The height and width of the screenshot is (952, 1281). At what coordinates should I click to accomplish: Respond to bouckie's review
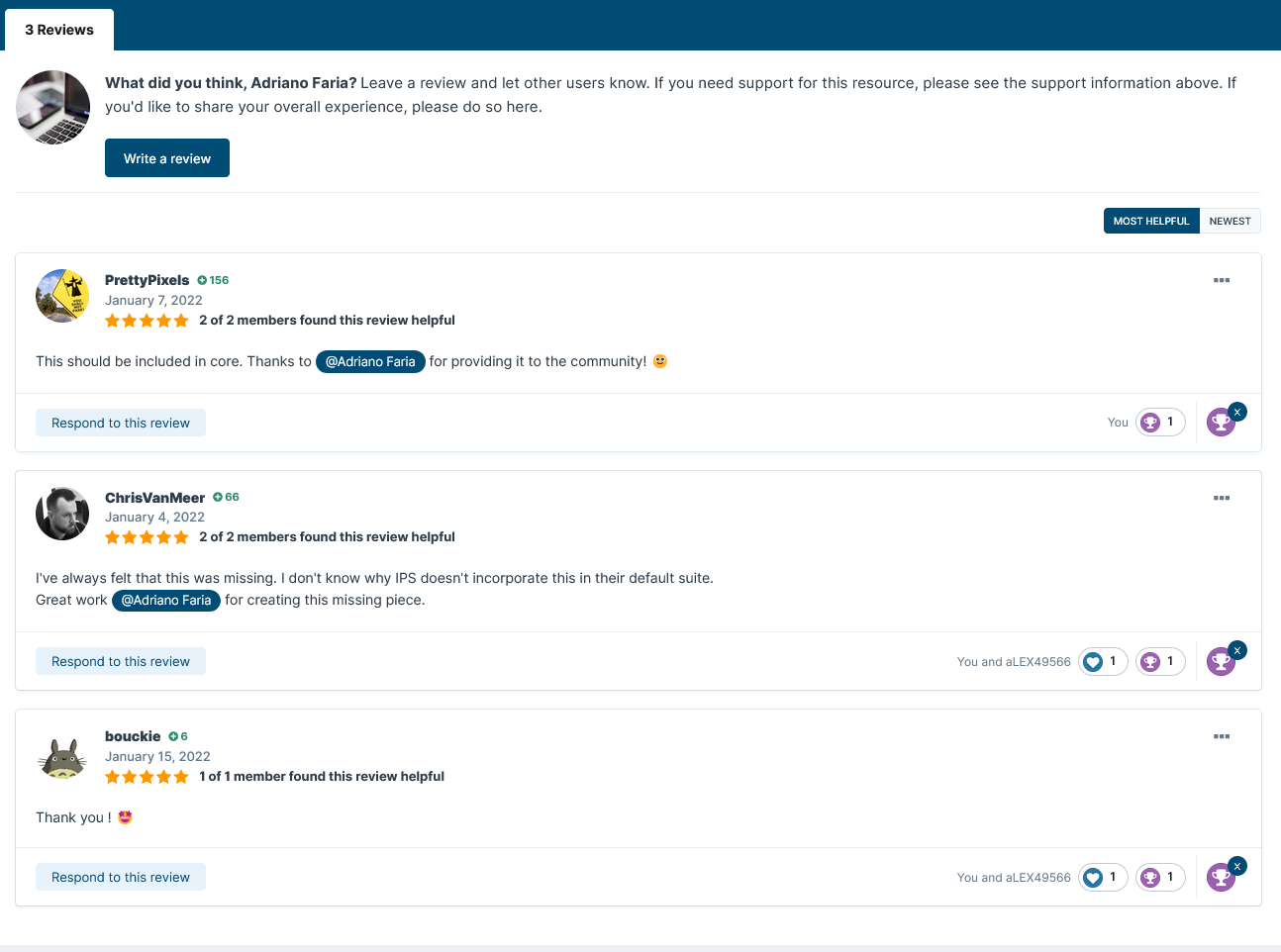pyautogui.click(x=121, y=877)
